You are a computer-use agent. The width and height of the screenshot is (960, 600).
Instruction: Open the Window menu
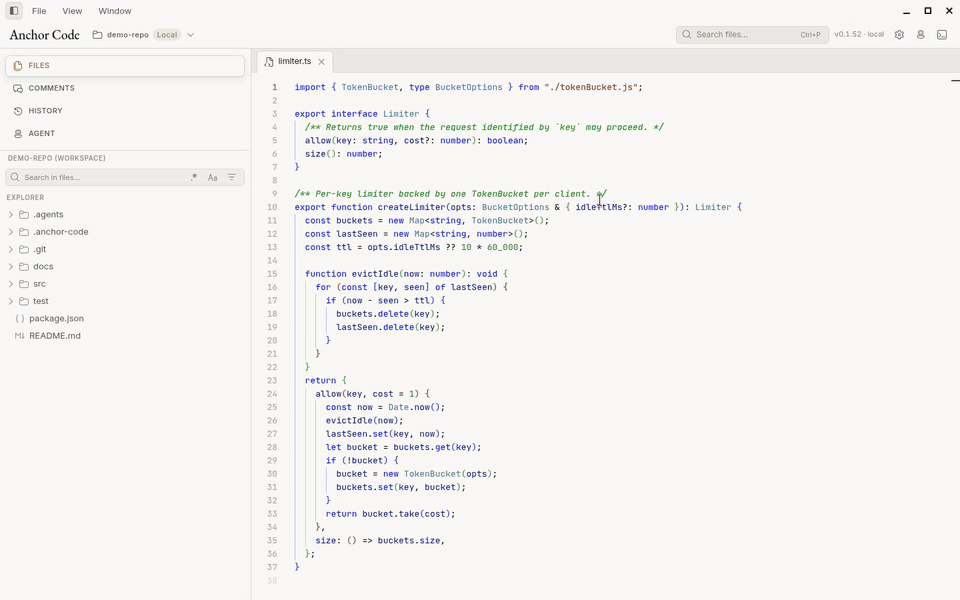point(114,11)
